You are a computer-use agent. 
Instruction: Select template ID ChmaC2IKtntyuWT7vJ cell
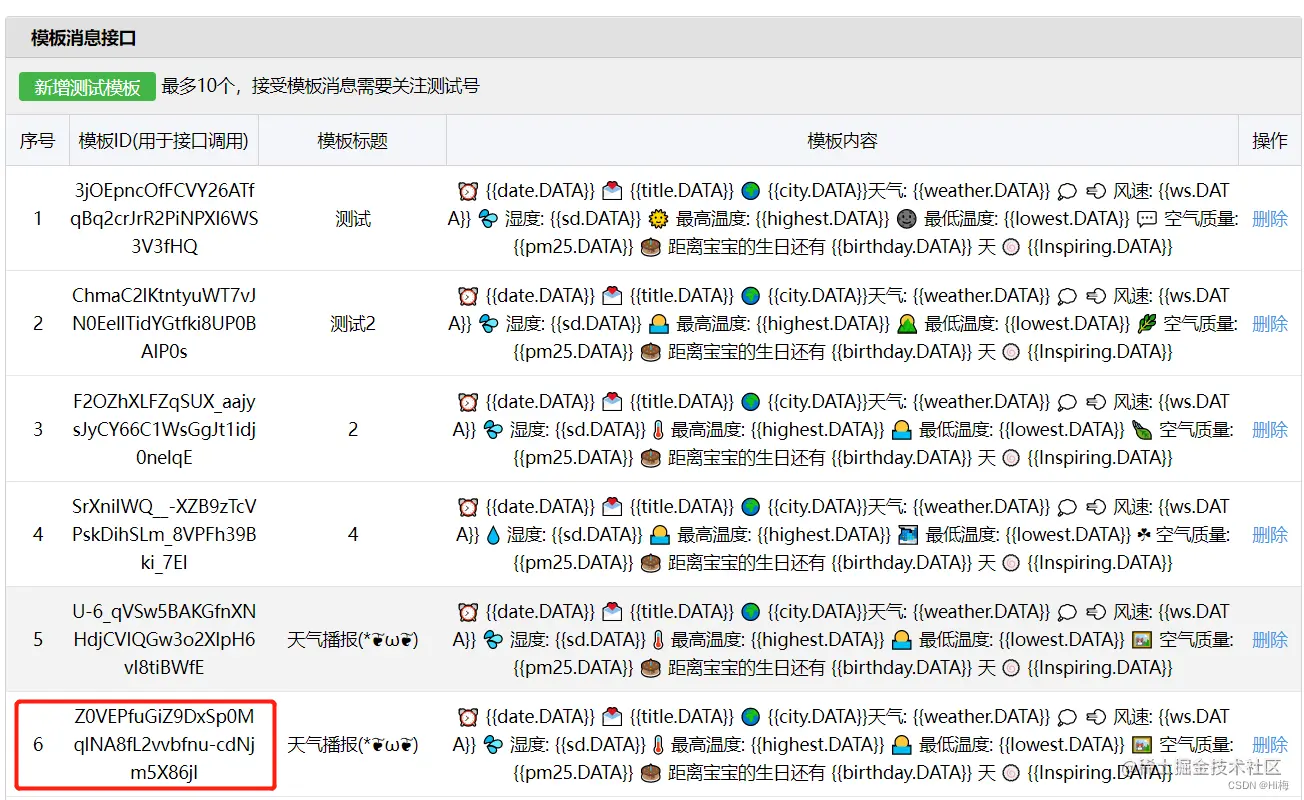coord(164,324)
